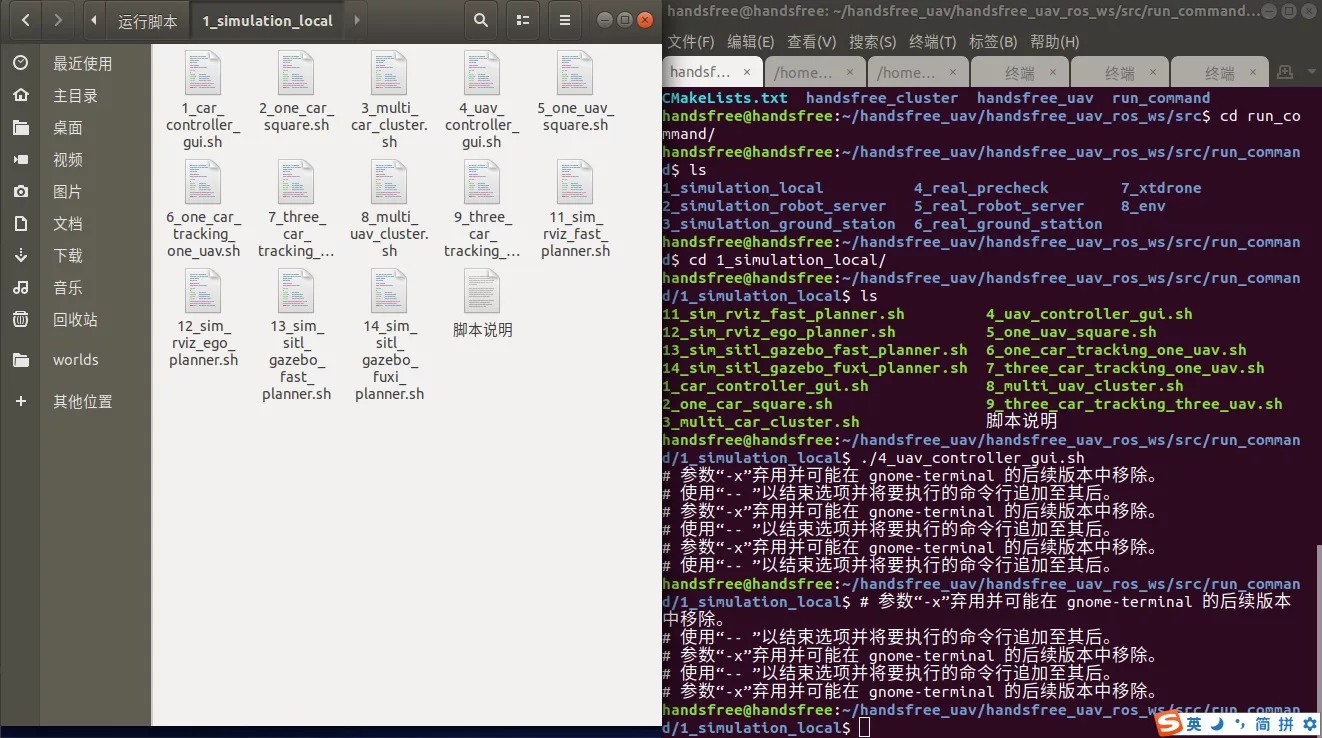Click the 拼 pinyin mode button

tap(1286, 723)
